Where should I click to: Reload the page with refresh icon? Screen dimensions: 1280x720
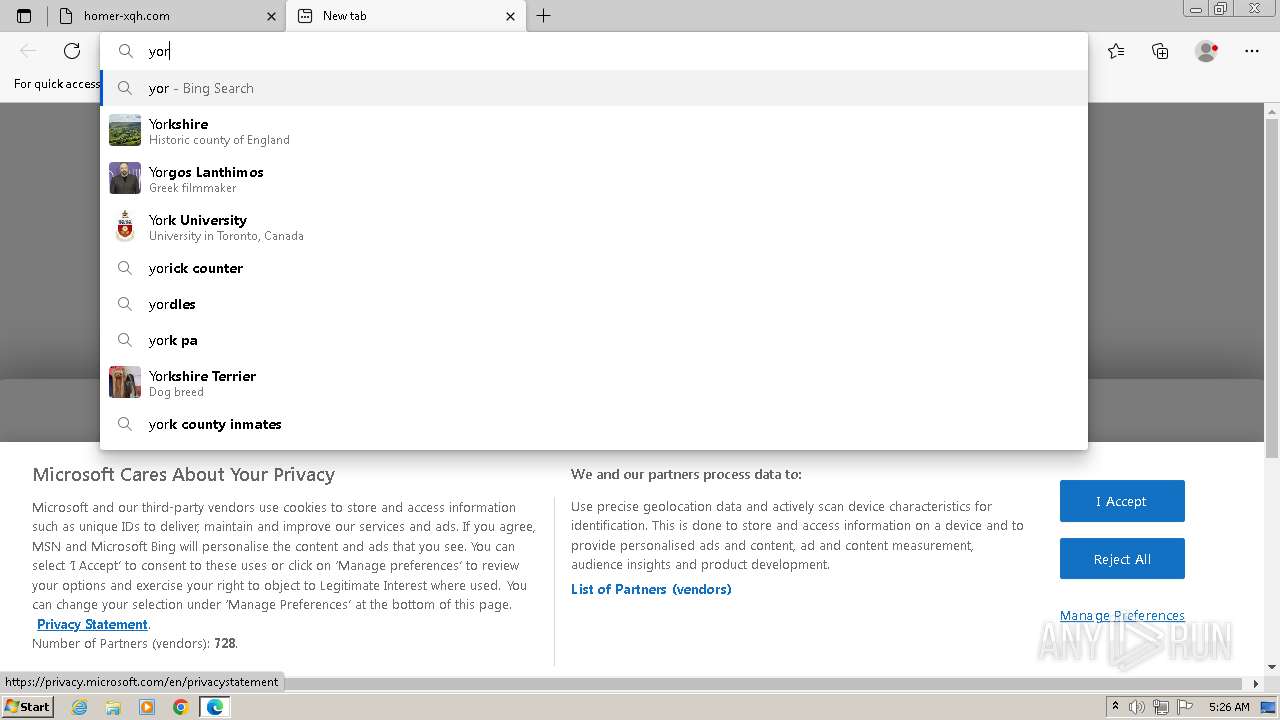[x=72, y=51]
